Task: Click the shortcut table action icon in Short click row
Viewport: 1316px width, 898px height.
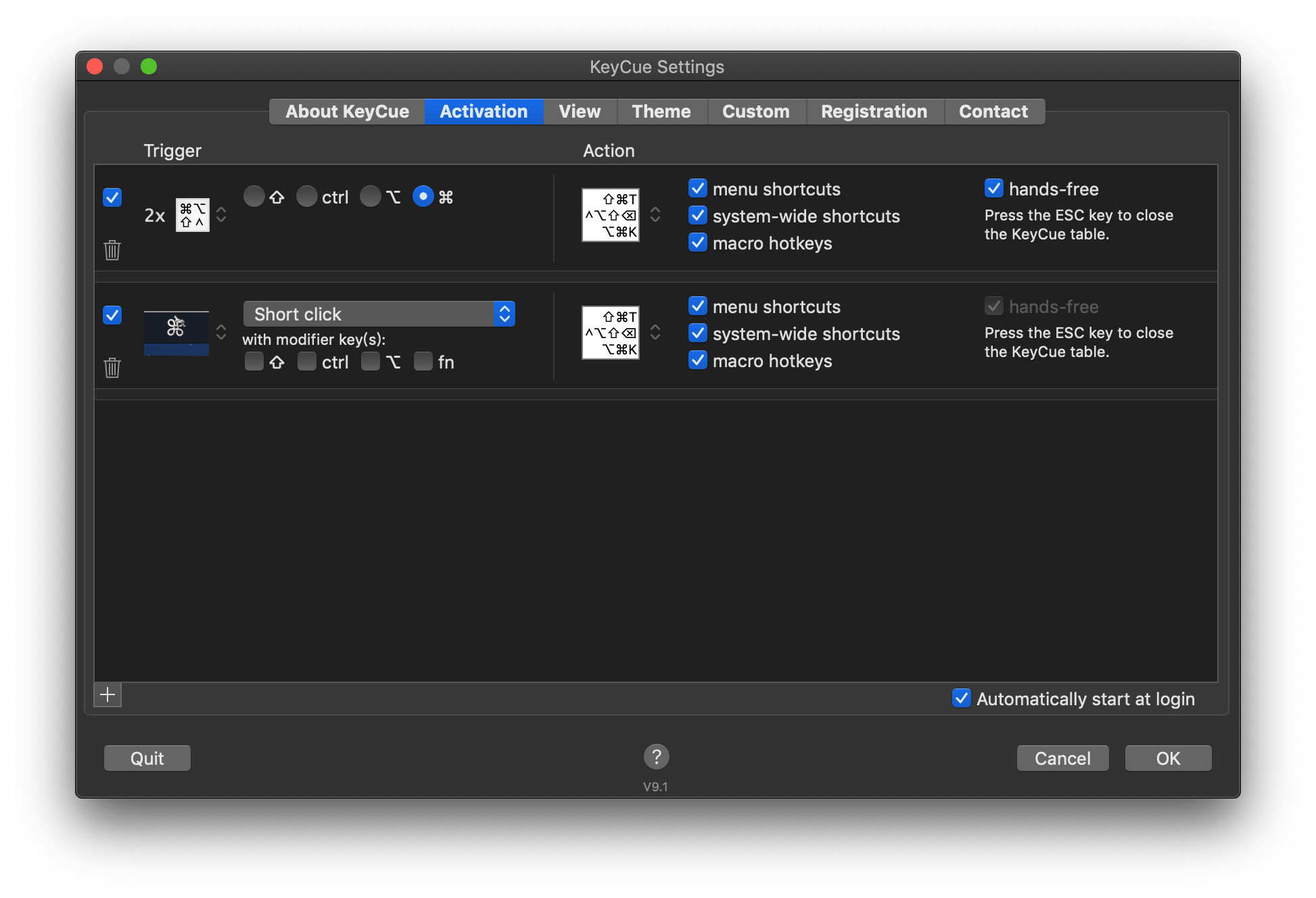Action: point(611,333)
